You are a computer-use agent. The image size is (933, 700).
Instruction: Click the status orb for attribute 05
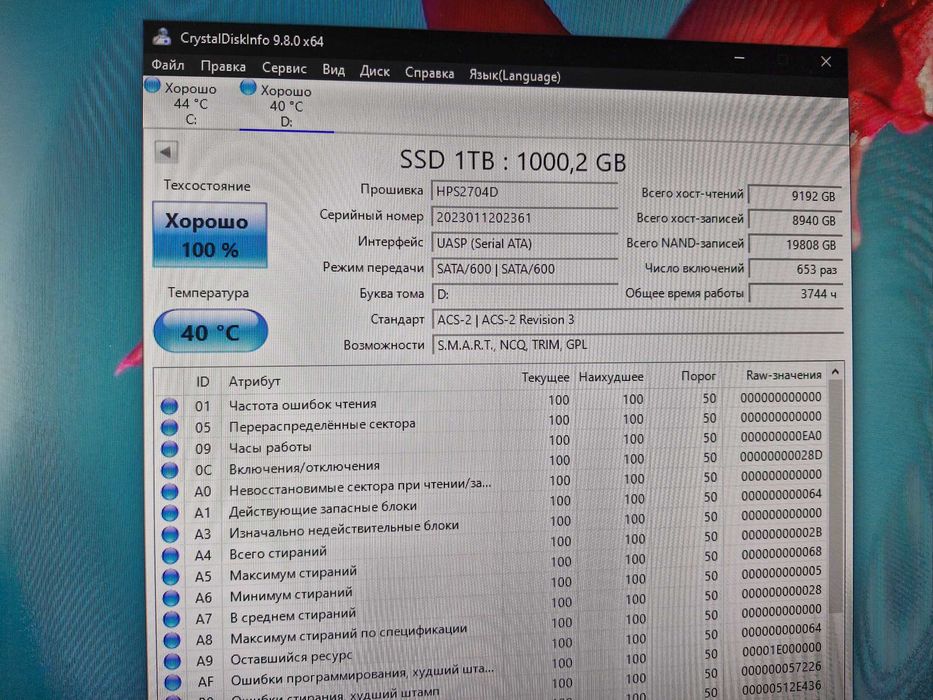170,427
